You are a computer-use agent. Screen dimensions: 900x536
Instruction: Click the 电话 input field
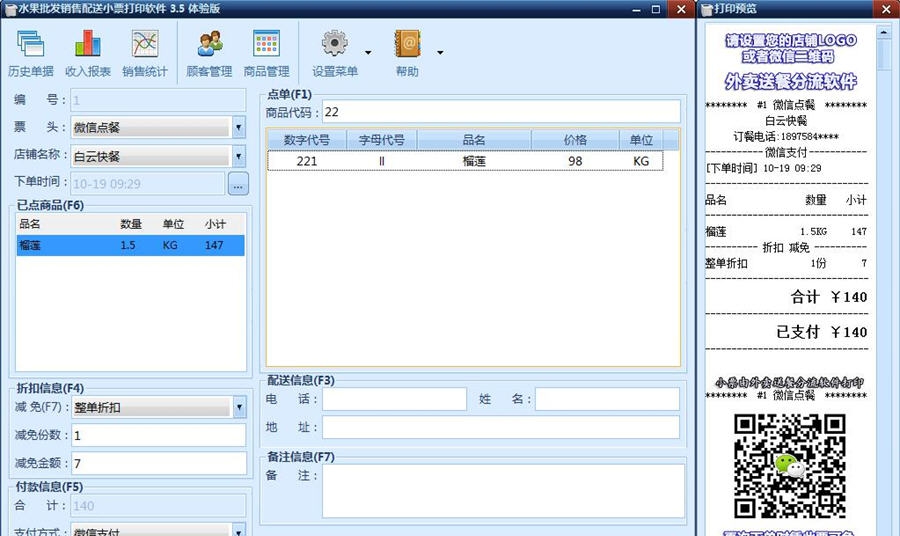click(394, 399)
